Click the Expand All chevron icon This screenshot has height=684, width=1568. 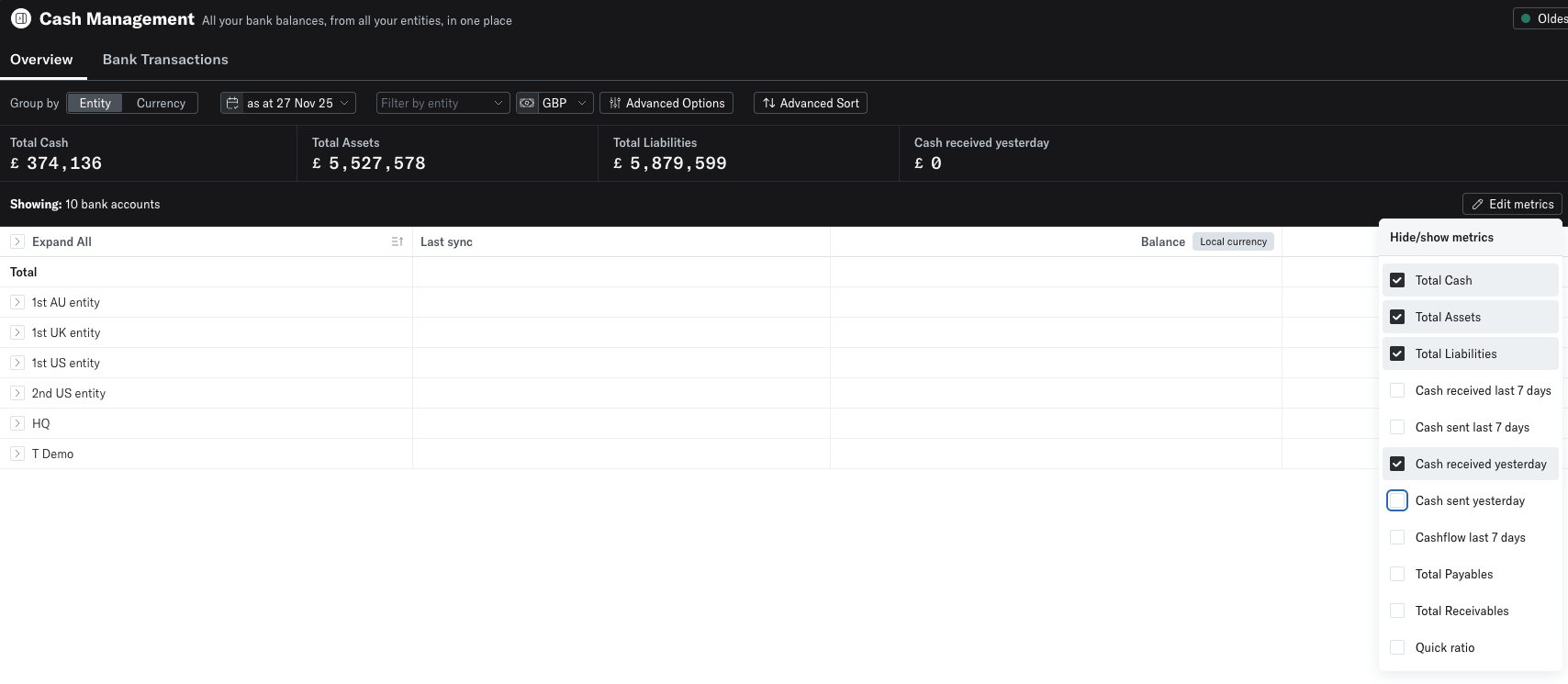(17, 241)
